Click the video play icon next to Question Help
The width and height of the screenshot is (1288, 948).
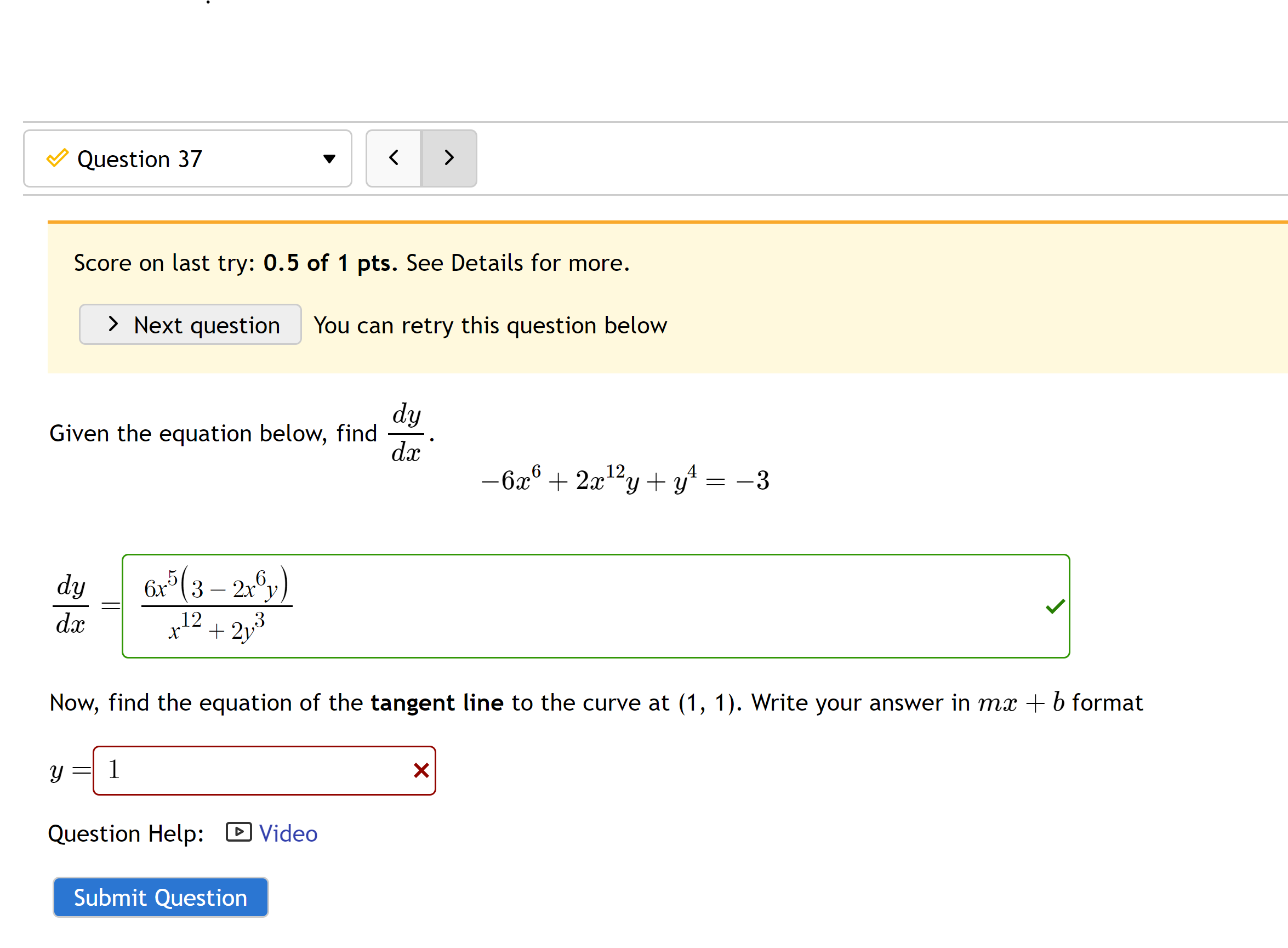(x=238, y=832)
